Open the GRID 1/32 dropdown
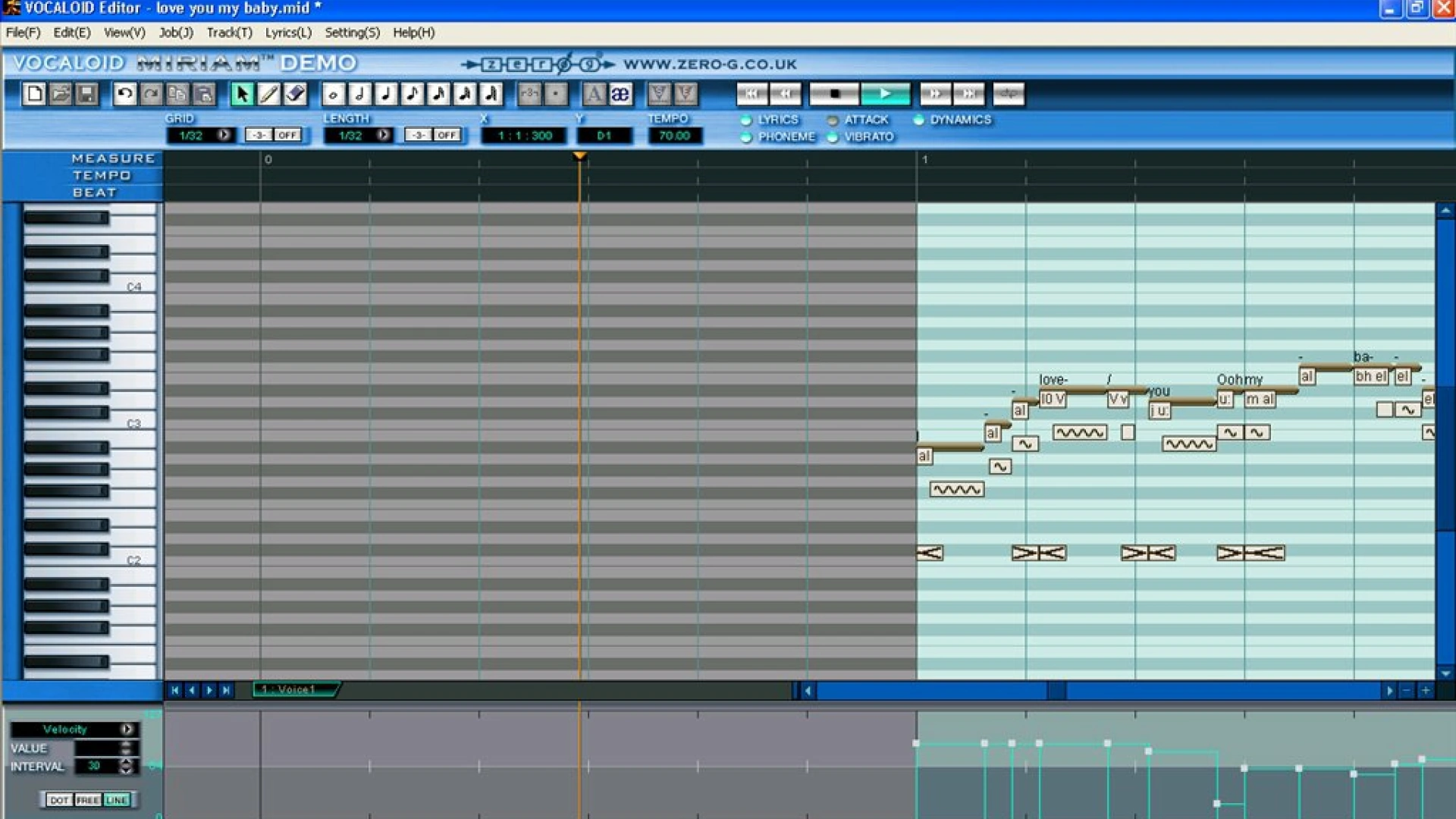The height and width of the screenshot is (819, 1456). pyautogui.click(x=224, y=135)
